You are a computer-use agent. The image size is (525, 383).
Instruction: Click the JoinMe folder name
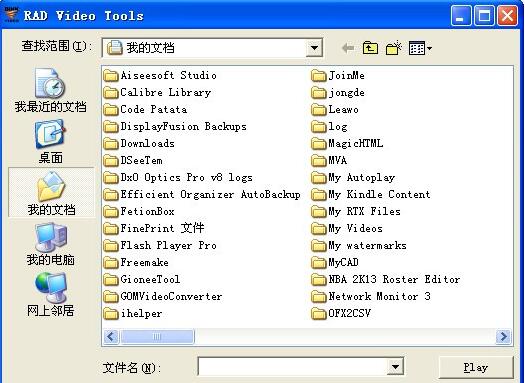[347, 75]
